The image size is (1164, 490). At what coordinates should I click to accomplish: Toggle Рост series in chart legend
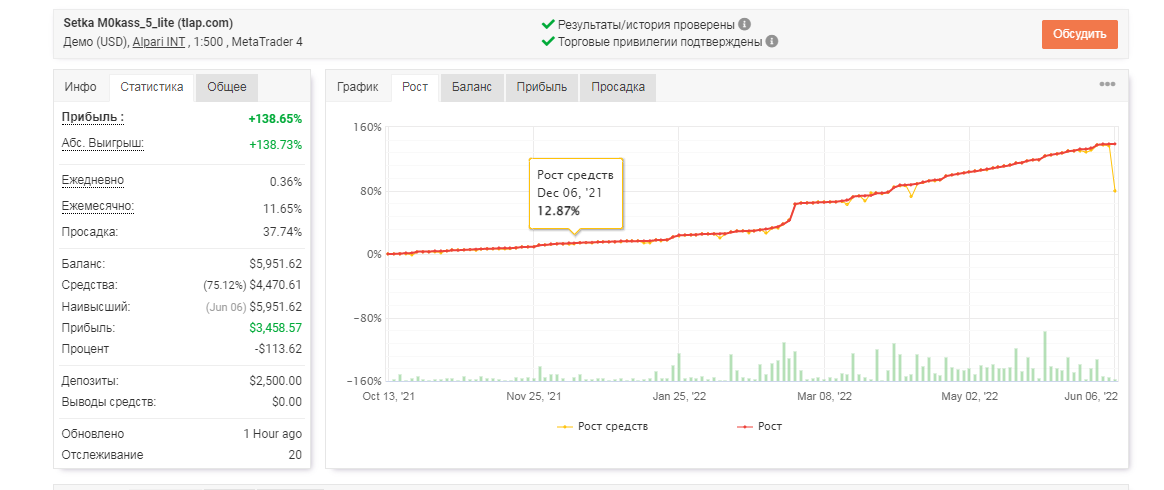click(759, 426)
